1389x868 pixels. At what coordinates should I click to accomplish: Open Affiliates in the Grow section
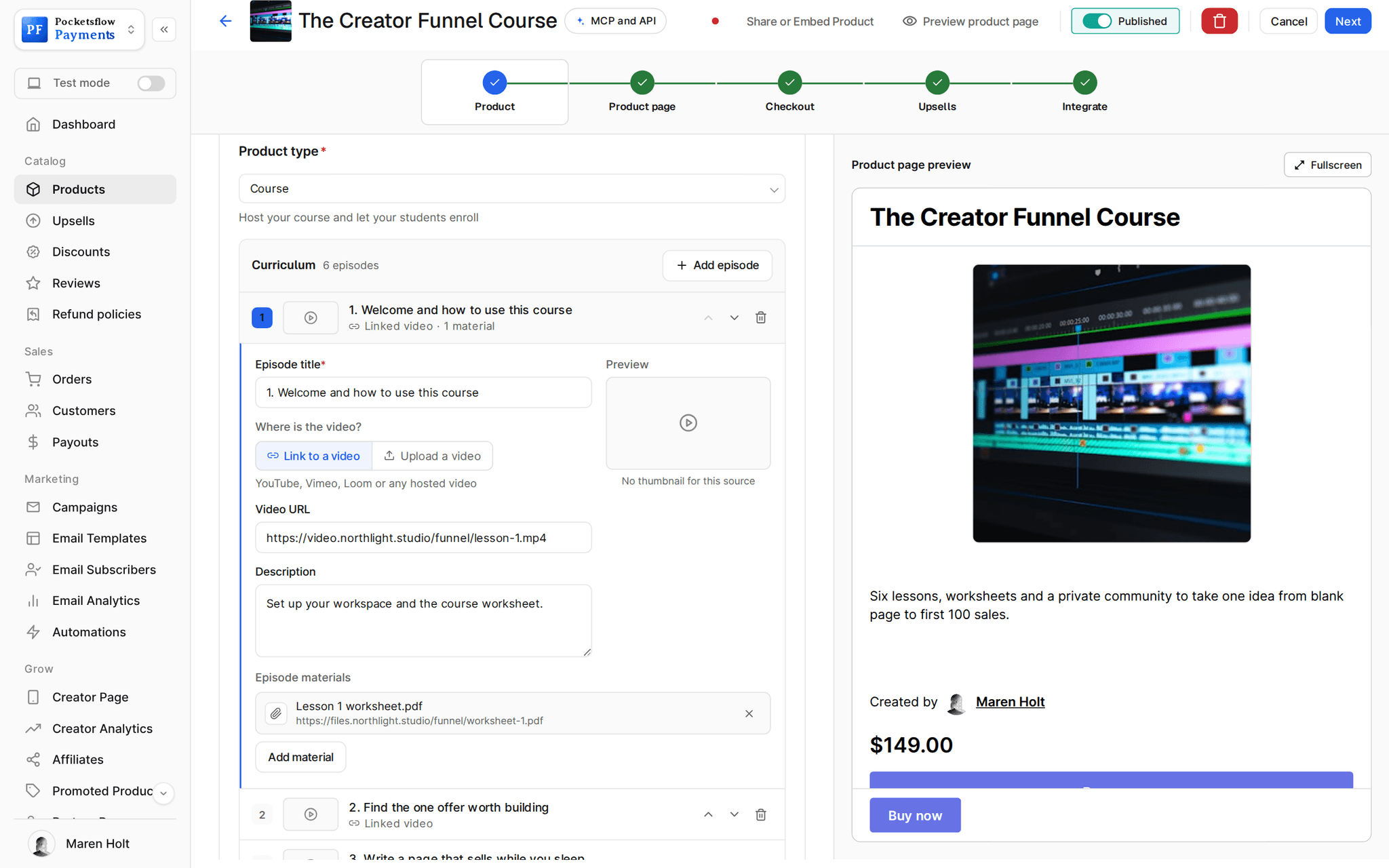click(95, 759)
